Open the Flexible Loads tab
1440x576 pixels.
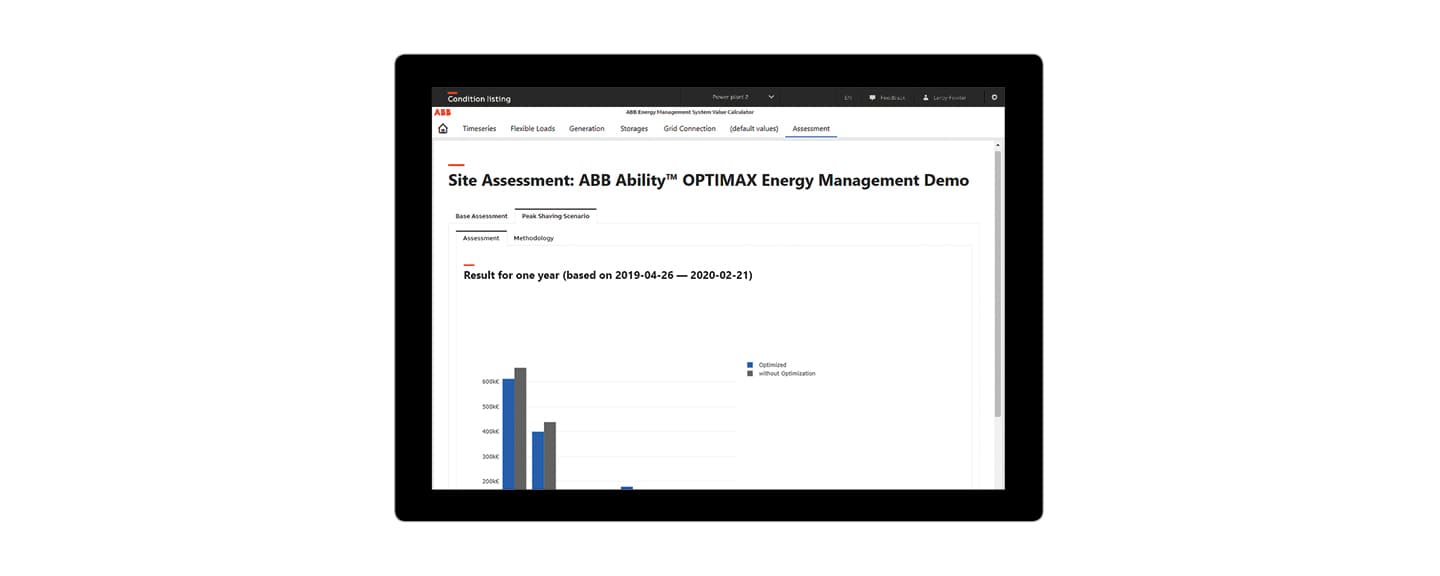[532, 128]
